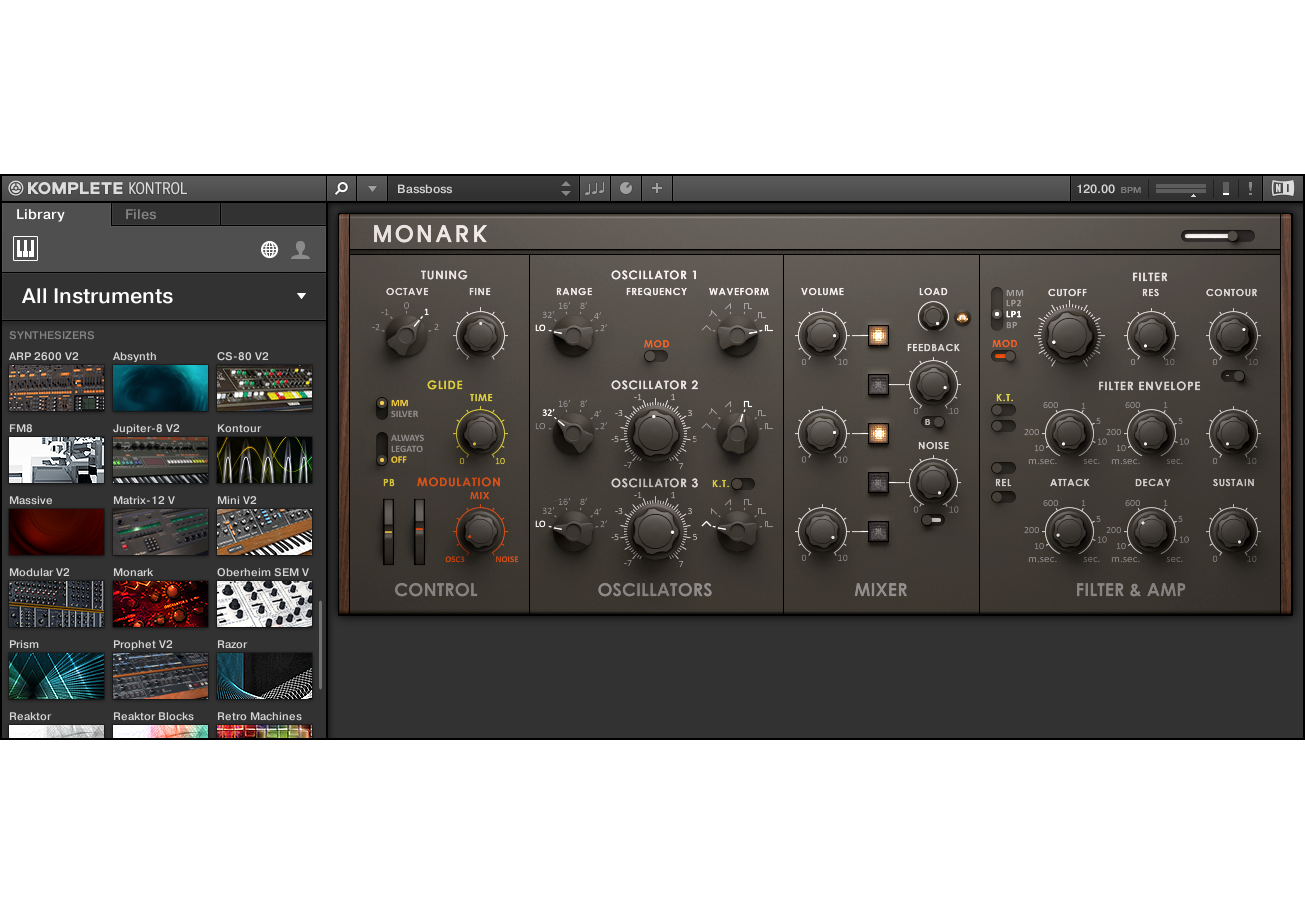Click the Oscillator 1 RANGE selector knob
The width and height of the screenshot is (1305, 914).
point(574,335)
